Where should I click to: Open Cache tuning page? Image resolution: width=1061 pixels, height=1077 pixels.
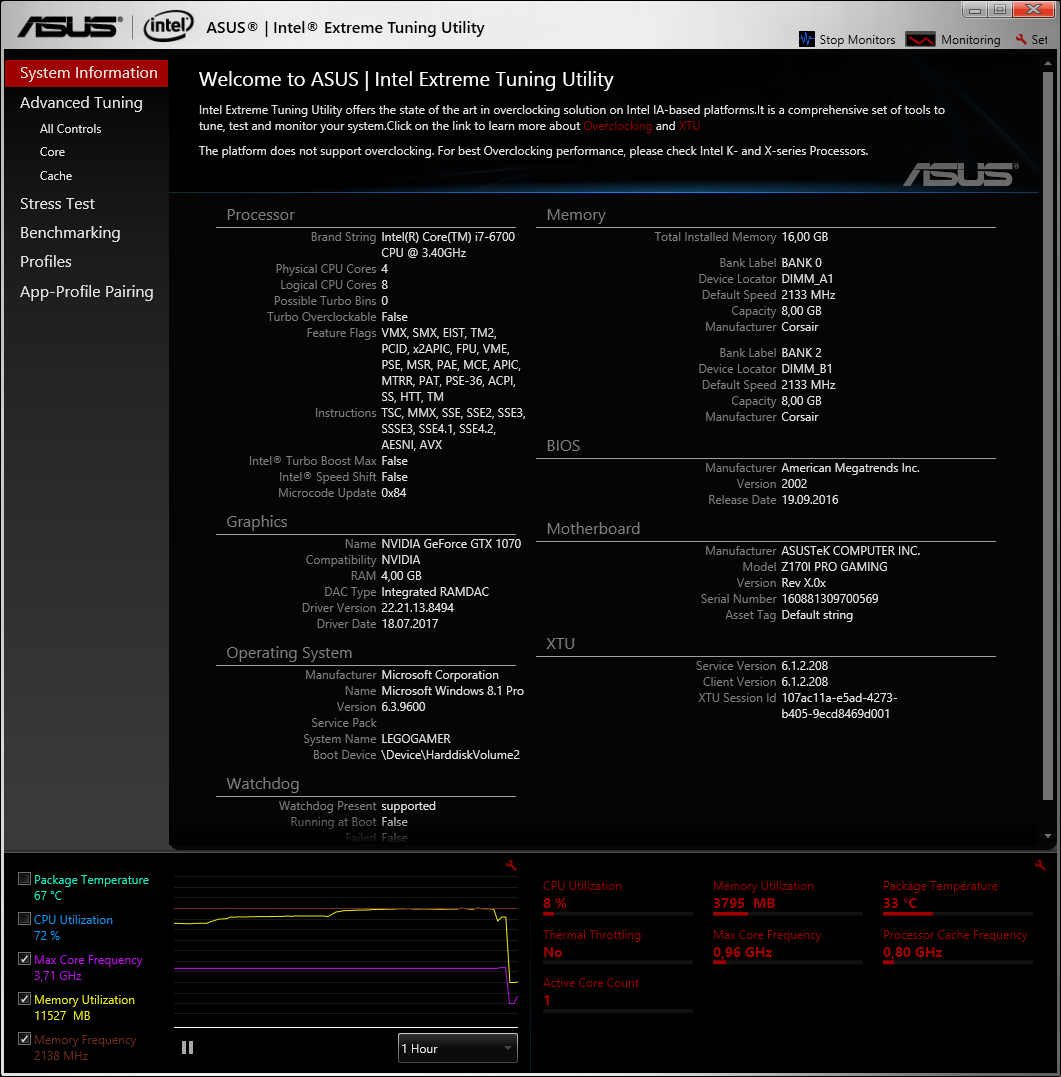(x=56, y=176)
